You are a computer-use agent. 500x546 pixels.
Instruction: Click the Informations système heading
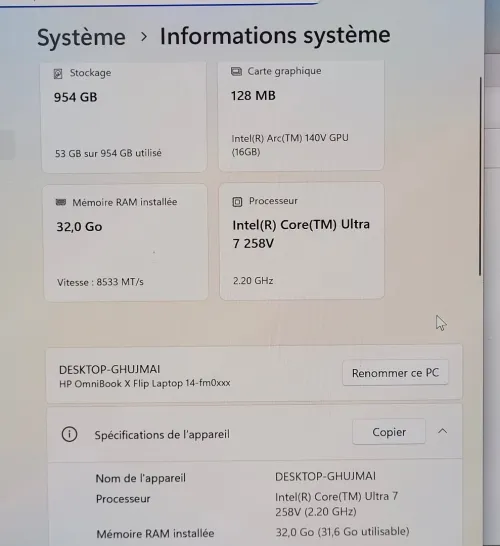point(275,35)
